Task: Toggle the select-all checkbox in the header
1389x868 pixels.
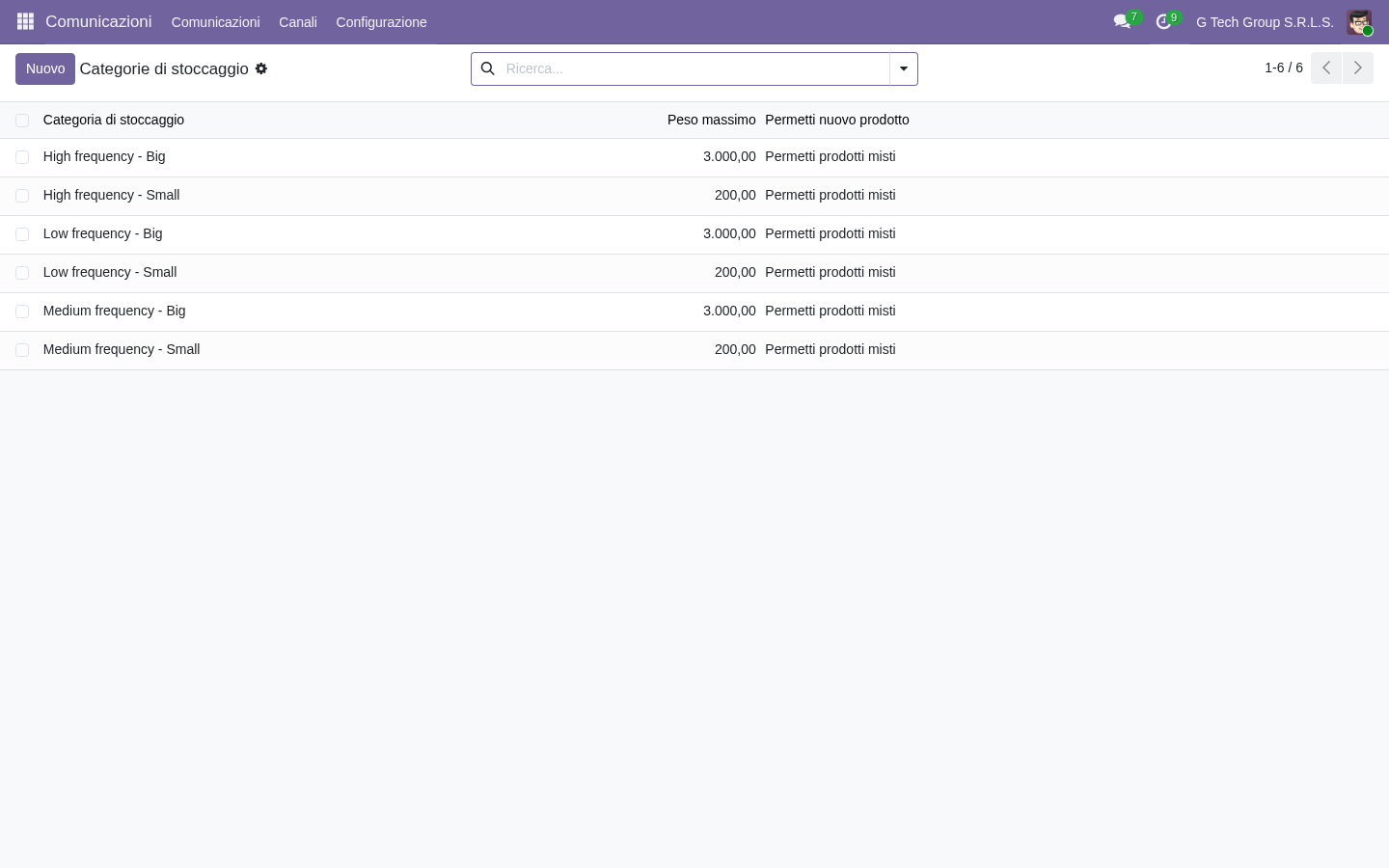Action: coord(22,121)
